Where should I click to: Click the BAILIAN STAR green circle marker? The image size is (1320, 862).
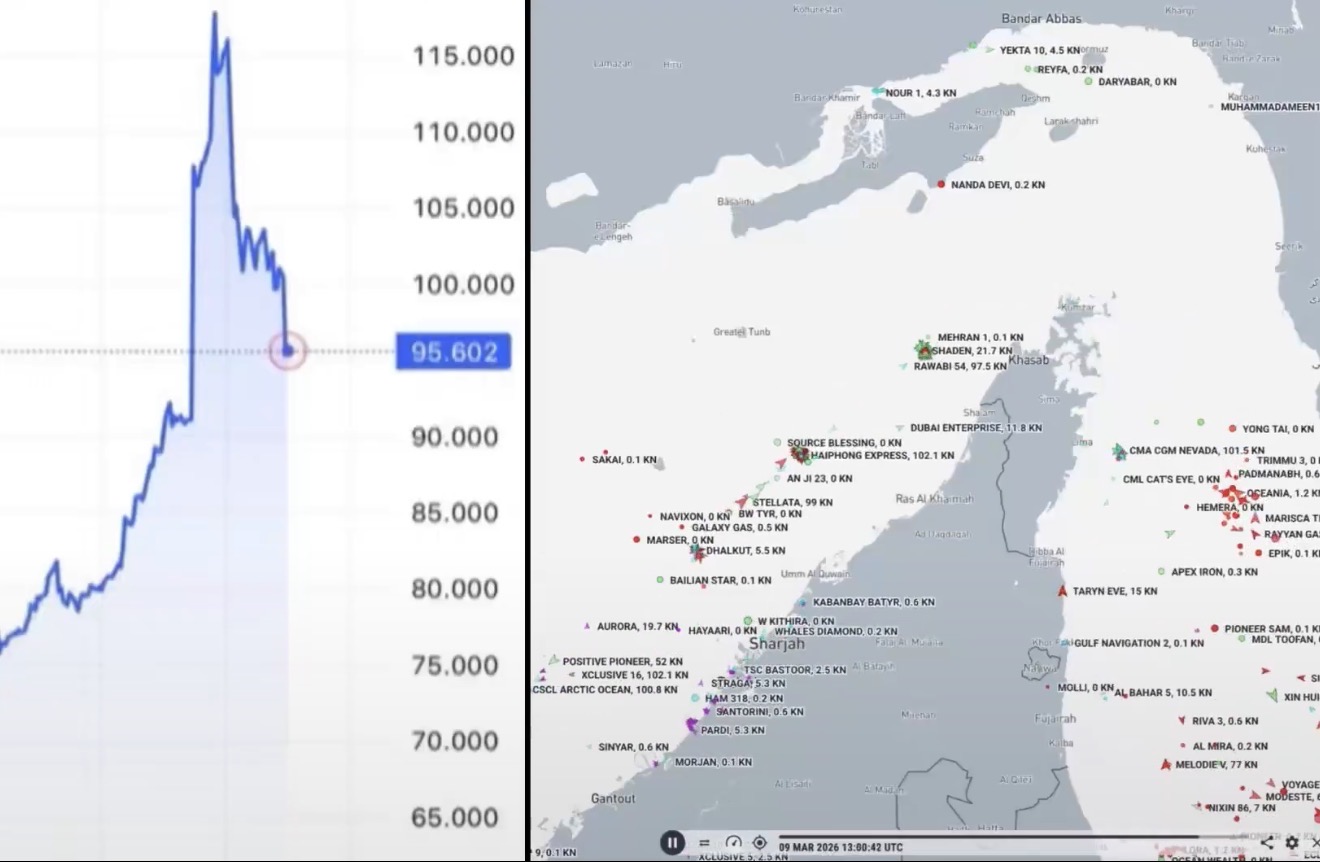[x=660, y=579]
